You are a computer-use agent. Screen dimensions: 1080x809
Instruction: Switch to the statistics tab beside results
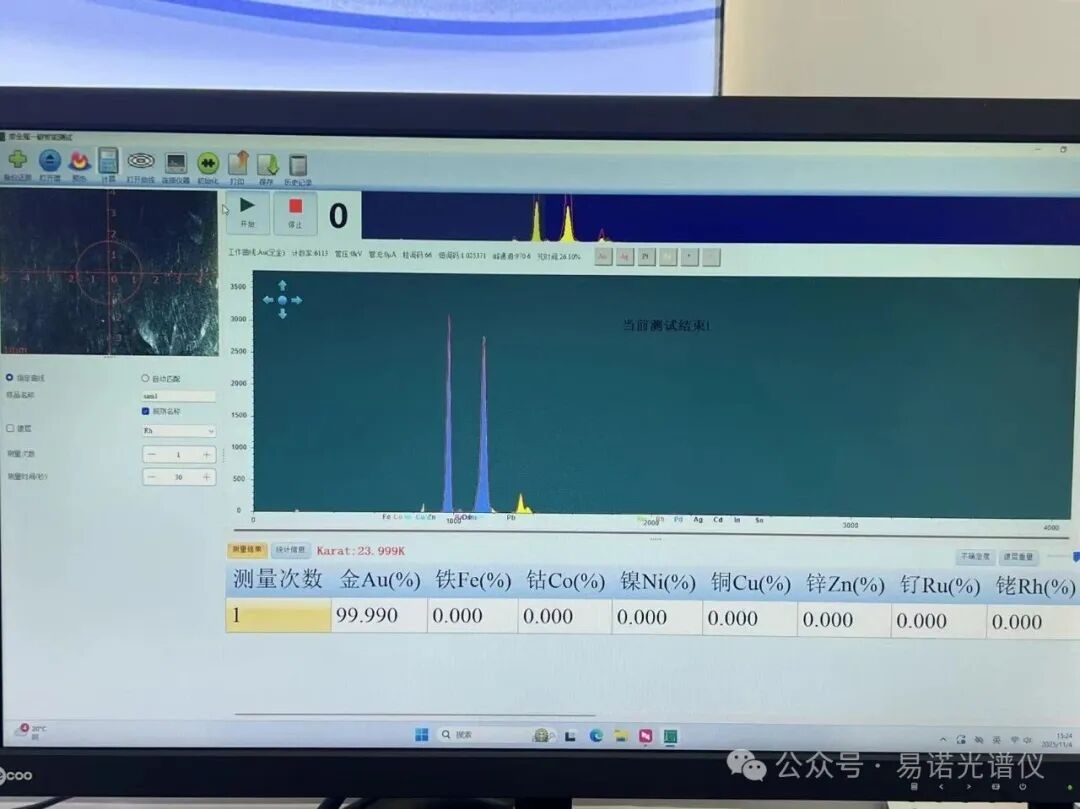click(291, 550)
